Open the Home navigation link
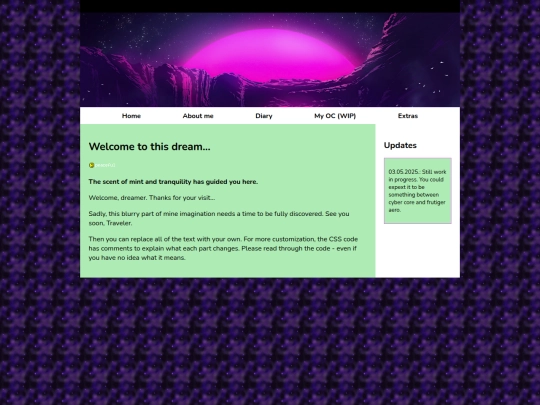The image size is (540, 405). [x=131, y=116]
